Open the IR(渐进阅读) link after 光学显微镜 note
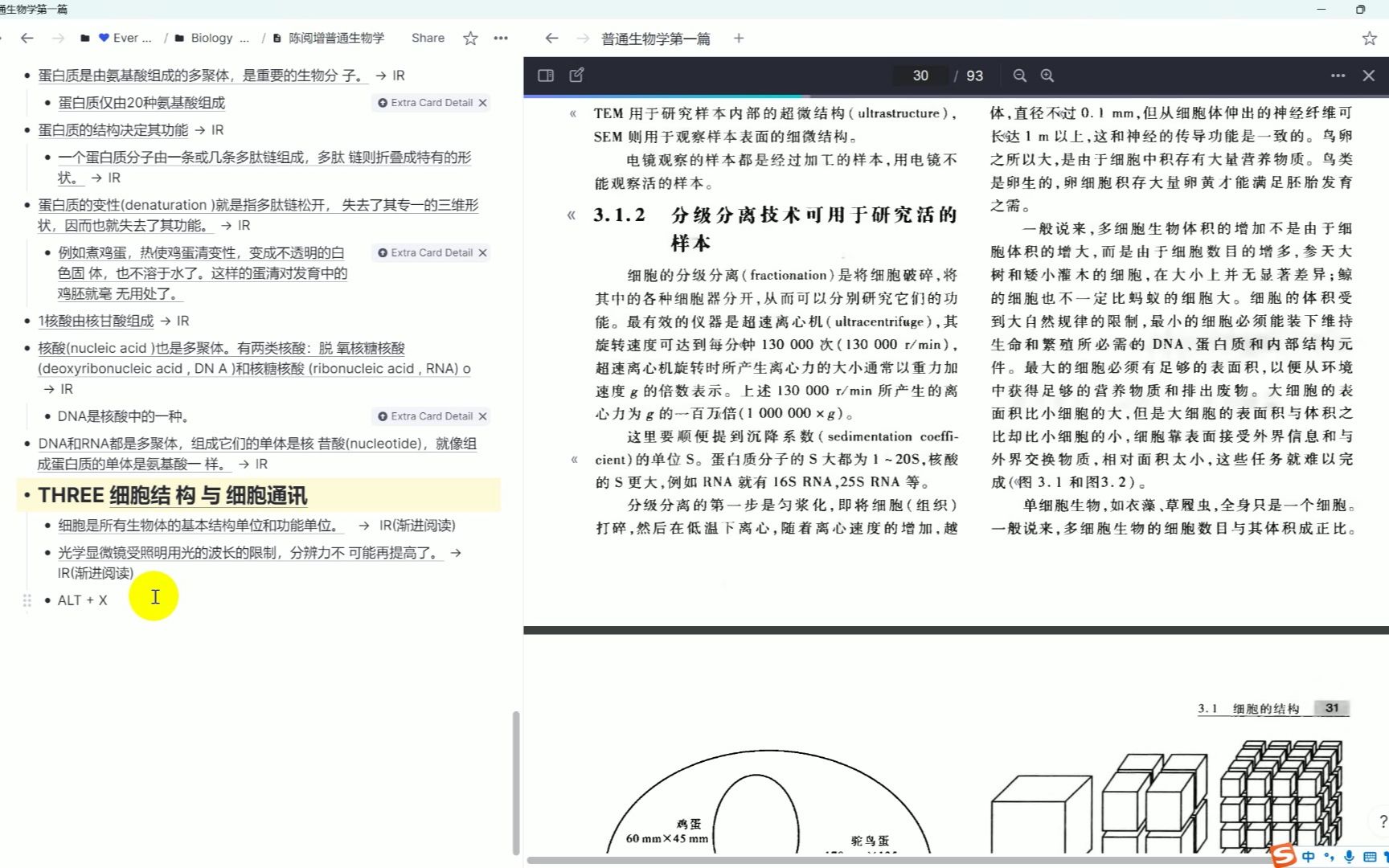The height and width of the screenshot is (868, 1389). click(x=96, y=573)
